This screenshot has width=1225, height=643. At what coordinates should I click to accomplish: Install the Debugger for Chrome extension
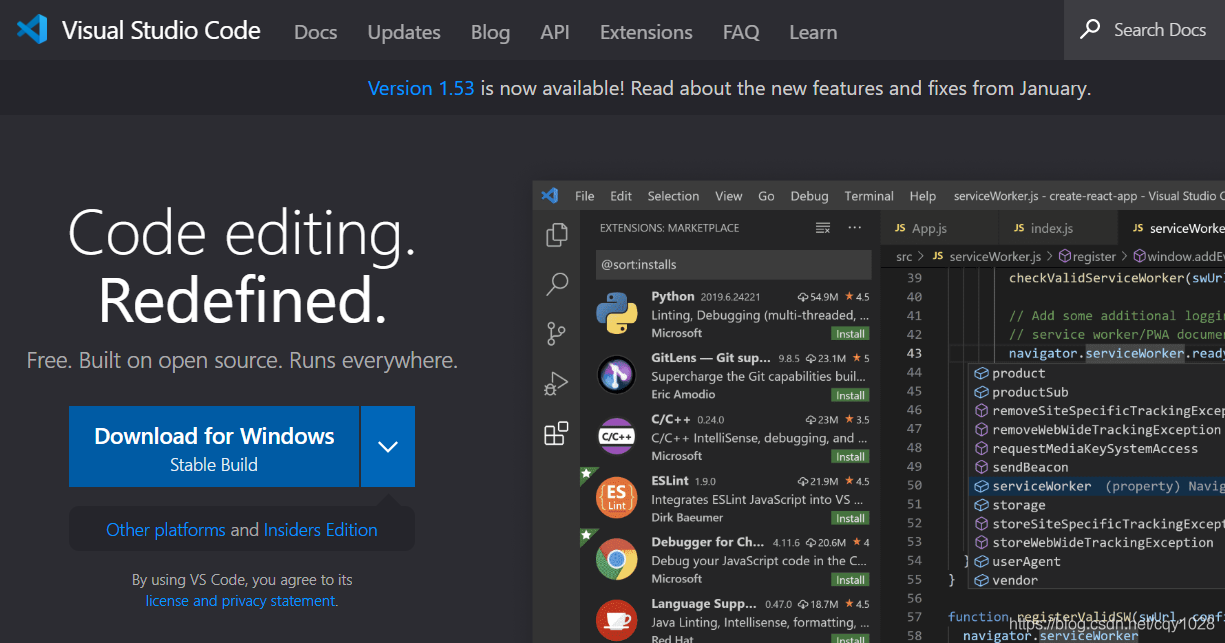[851, 580]
